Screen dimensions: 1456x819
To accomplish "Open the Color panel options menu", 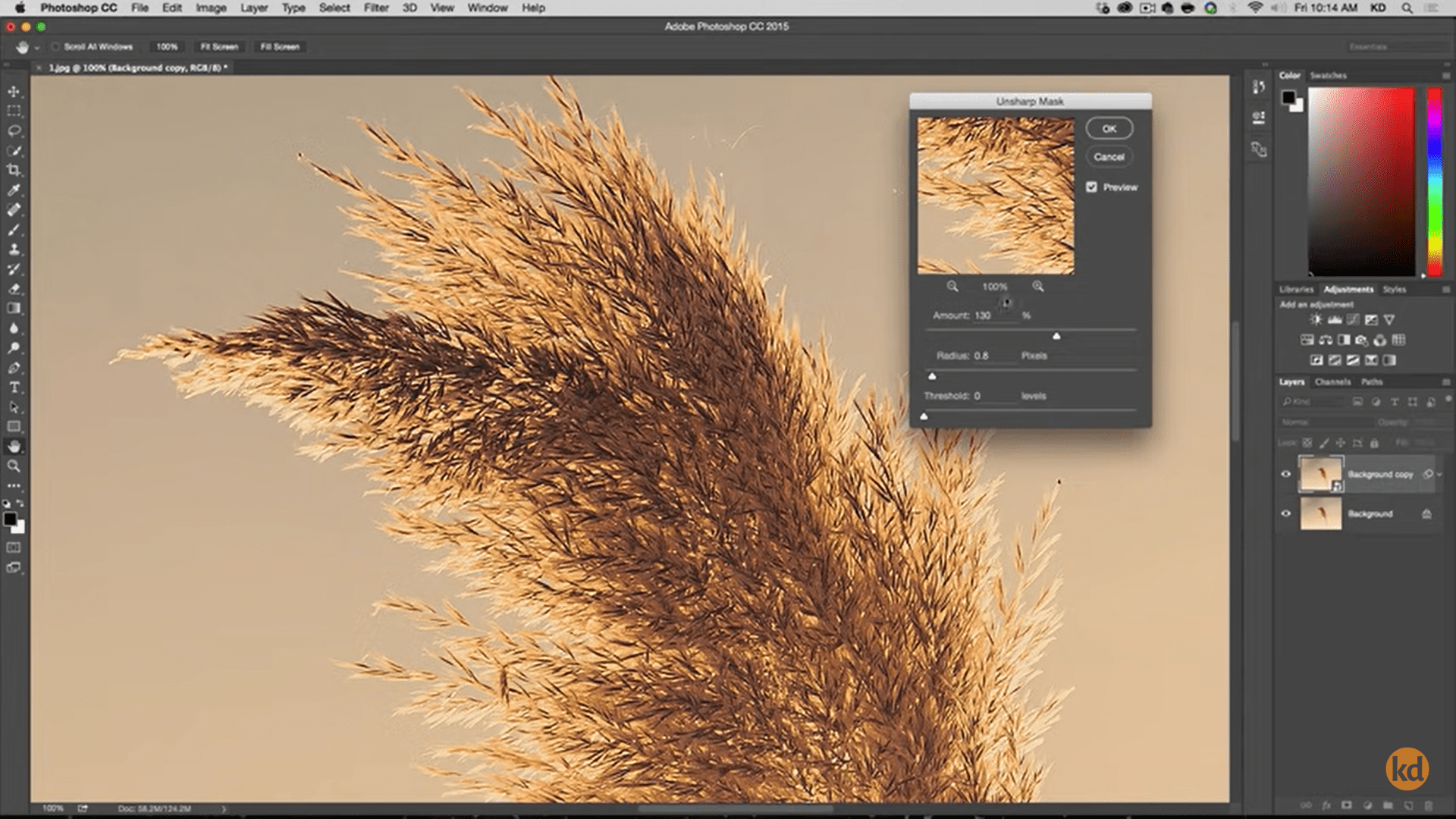I will tap(1445, 76).
